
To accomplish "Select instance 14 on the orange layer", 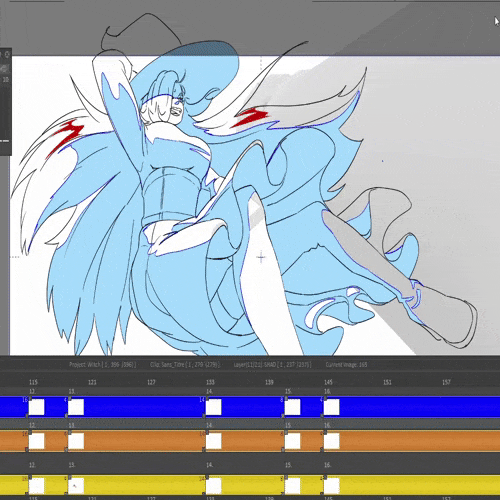I will [214, 441].
